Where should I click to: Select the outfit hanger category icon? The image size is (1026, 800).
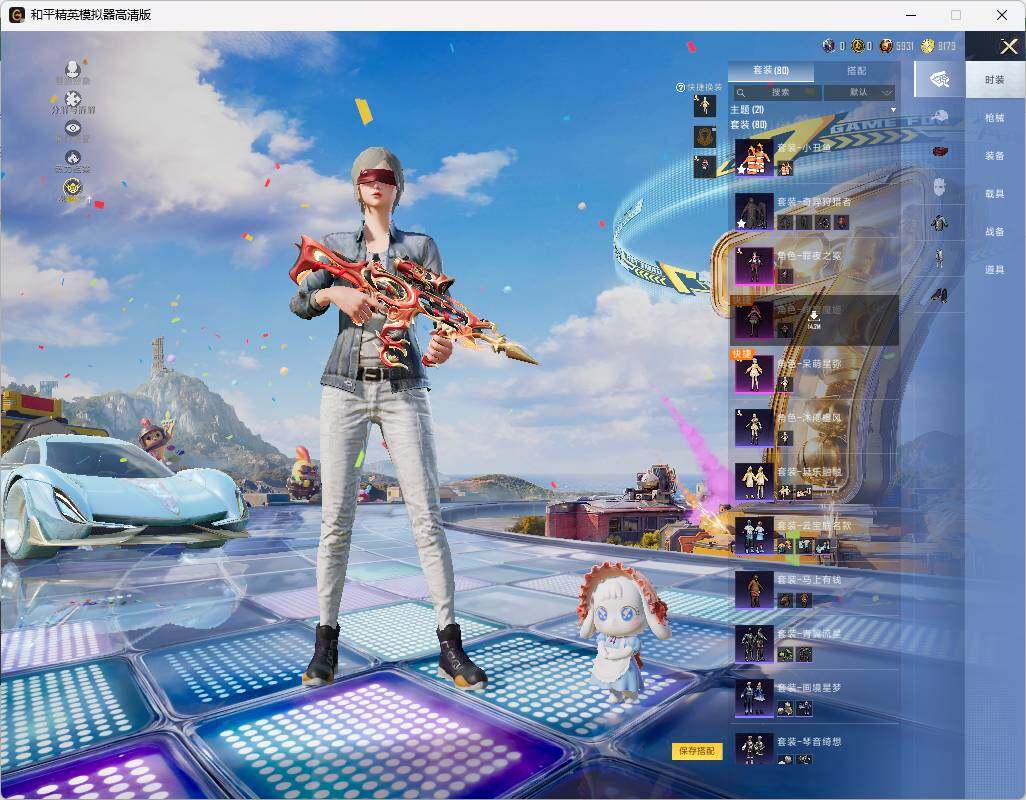point(940,79)
